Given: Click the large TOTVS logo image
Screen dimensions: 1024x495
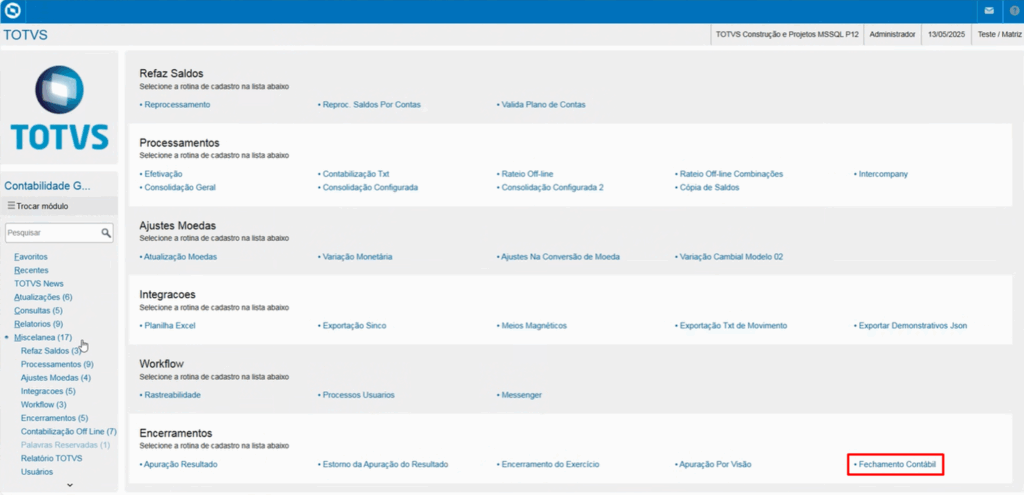Looking at the screenshot, I should pyautogui.click(x=59, y=108).
